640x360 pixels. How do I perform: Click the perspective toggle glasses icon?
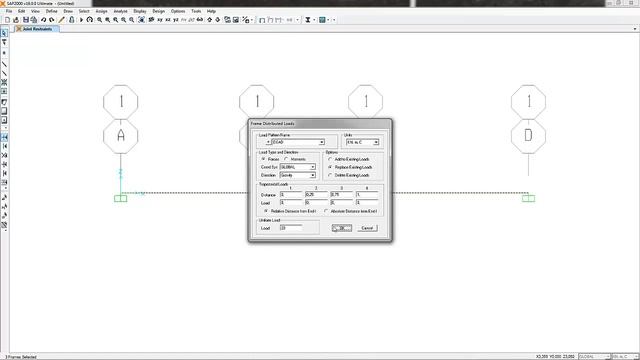click(x=200, y=20)
